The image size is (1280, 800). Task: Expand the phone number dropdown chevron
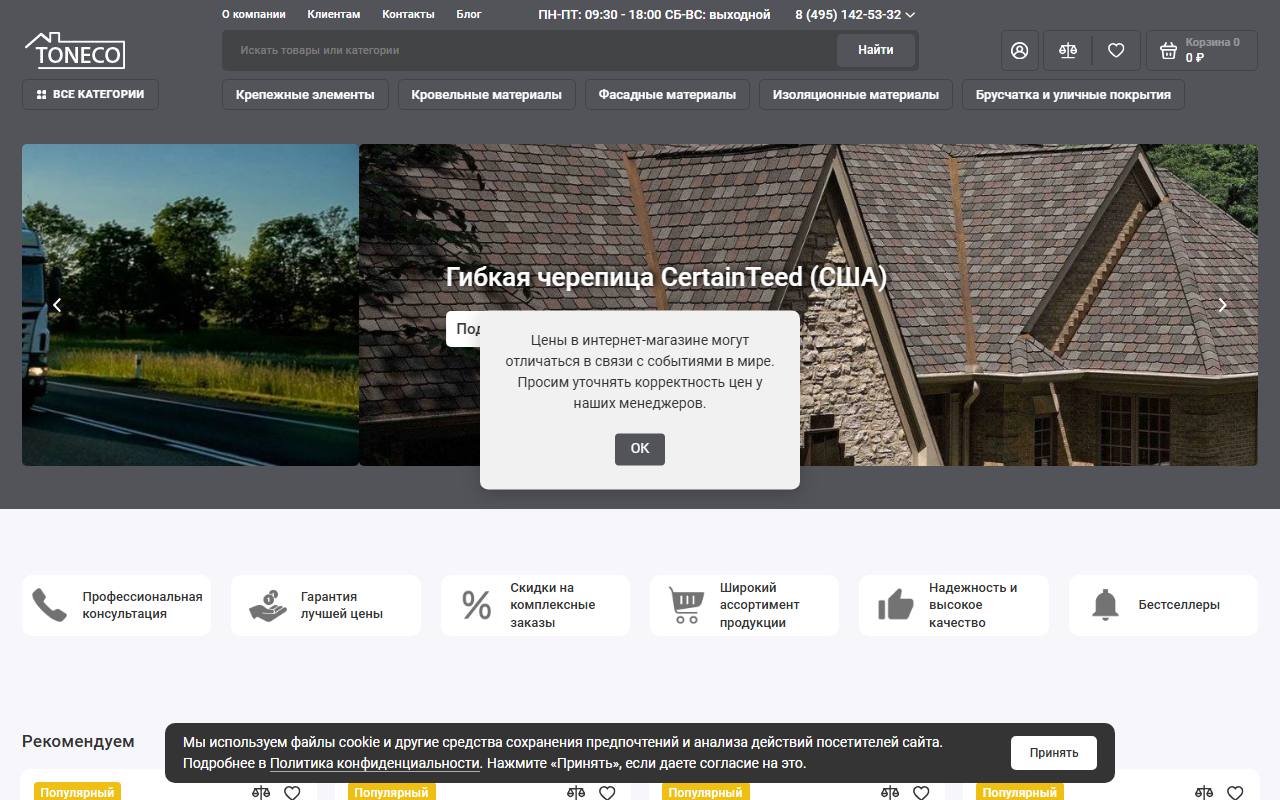tap(910, 15)
